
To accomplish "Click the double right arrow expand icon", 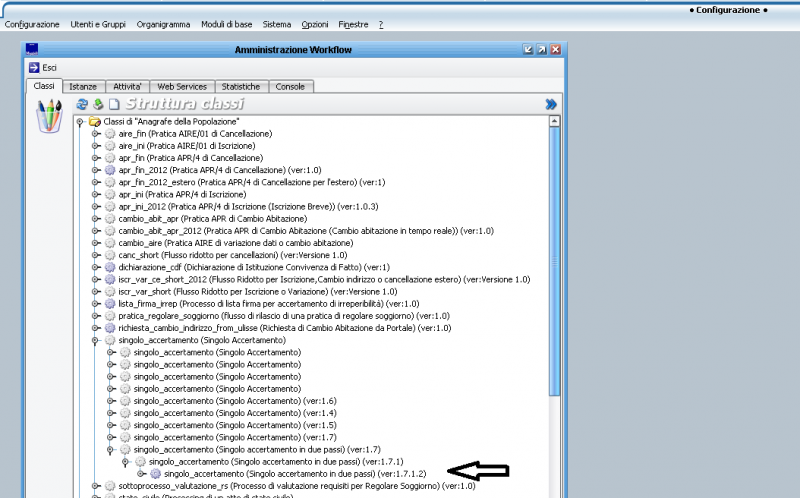I will (551, 104).
